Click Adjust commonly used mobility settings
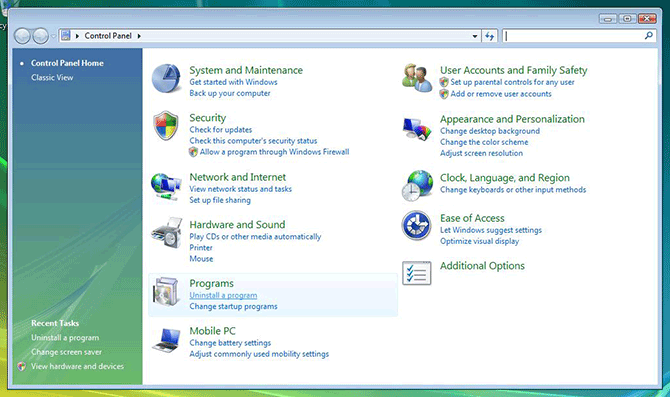 tap(259, 354)
